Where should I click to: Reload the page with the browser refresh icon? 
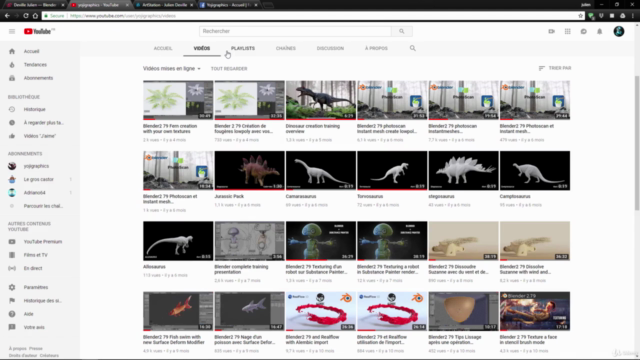pyautogui.click(x=26, y=16)
